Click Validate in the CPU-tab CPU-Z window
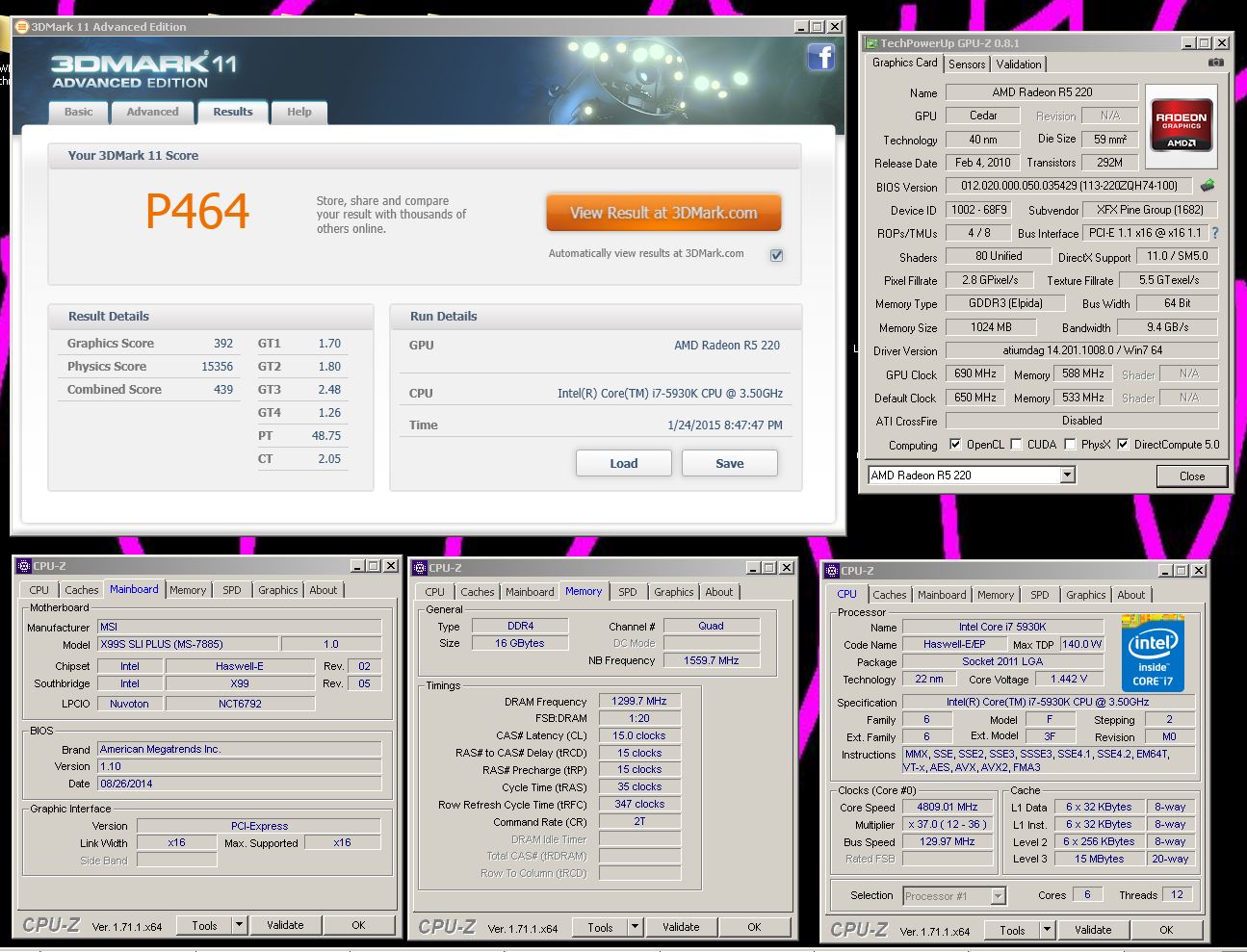 1093,930
